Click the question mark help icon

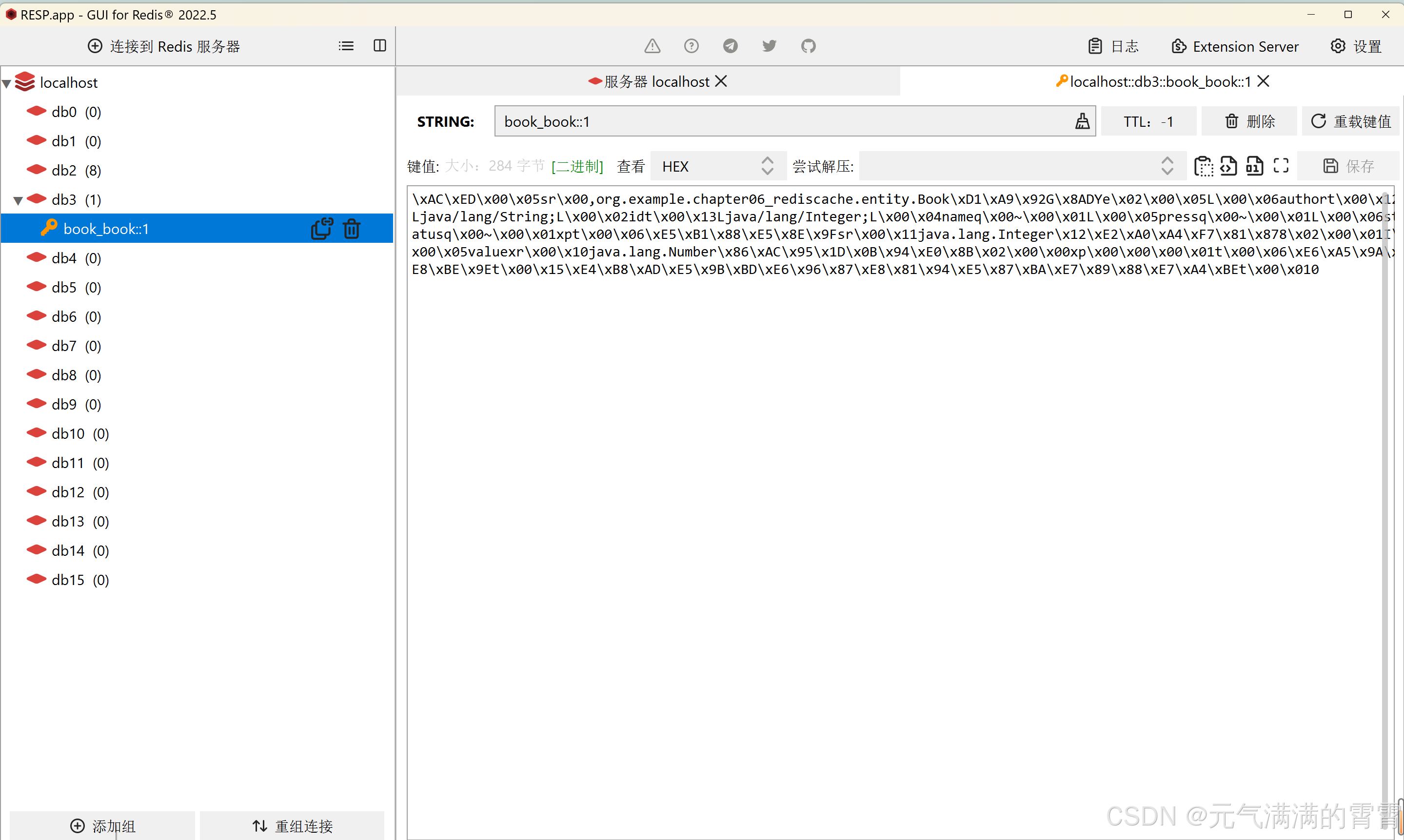coord(691,46)
